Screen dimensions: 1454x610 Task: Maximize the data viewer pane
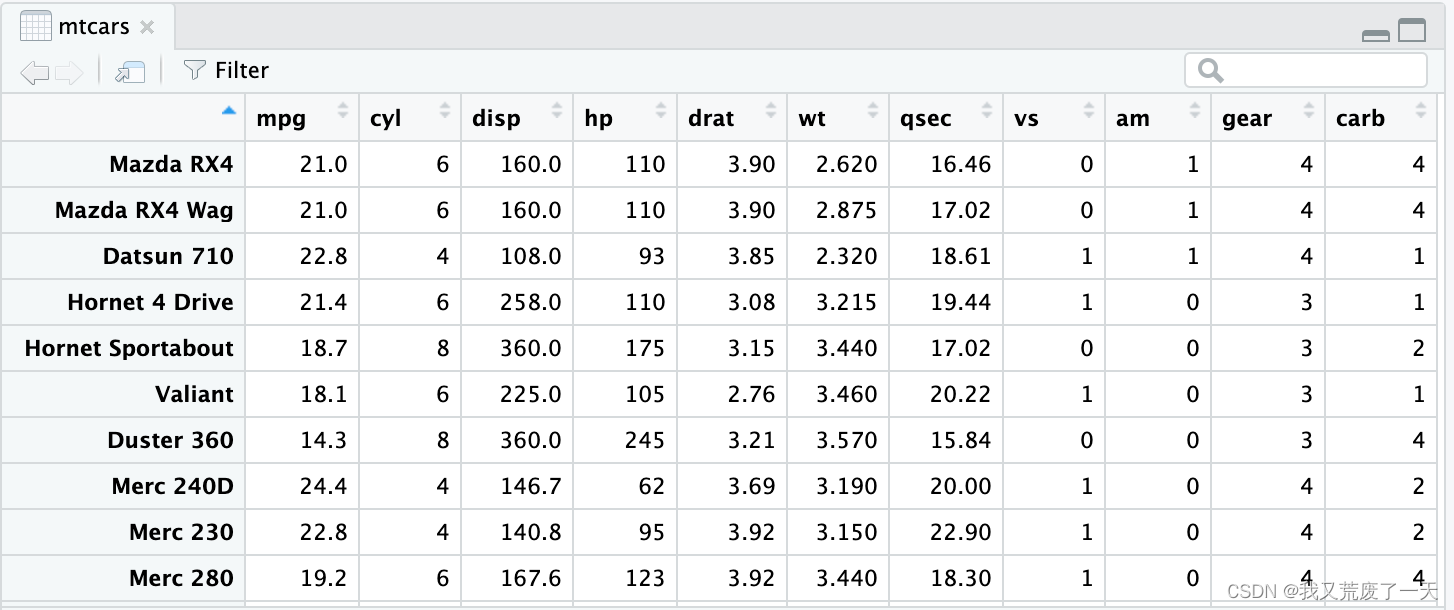[1412, 31]
